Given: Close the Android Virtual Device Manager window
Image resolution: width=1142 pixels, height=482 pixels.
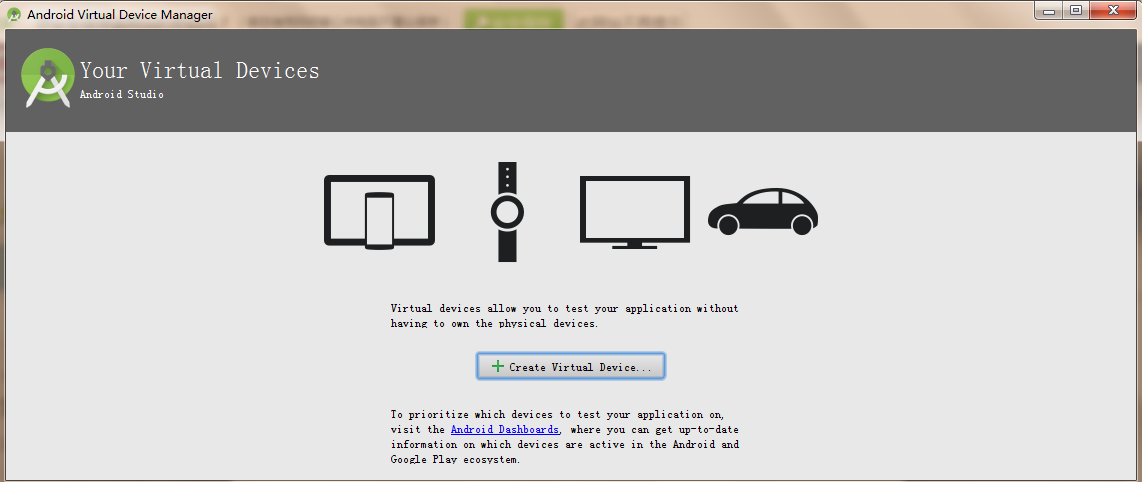Looking at the screenshot, I should [1114, 10].
